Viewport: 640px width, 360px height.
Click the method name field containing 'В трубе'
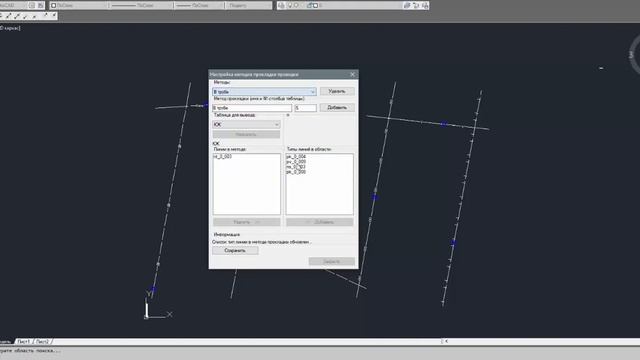(x=252, y=108)
